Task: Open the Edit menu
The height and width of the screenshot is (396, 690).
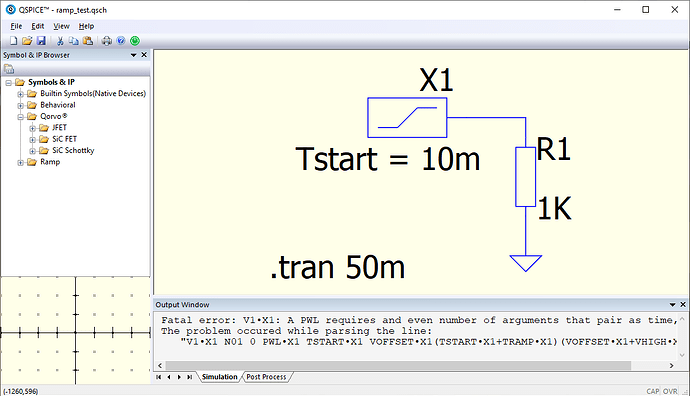Action: click(x=37, y=26)
